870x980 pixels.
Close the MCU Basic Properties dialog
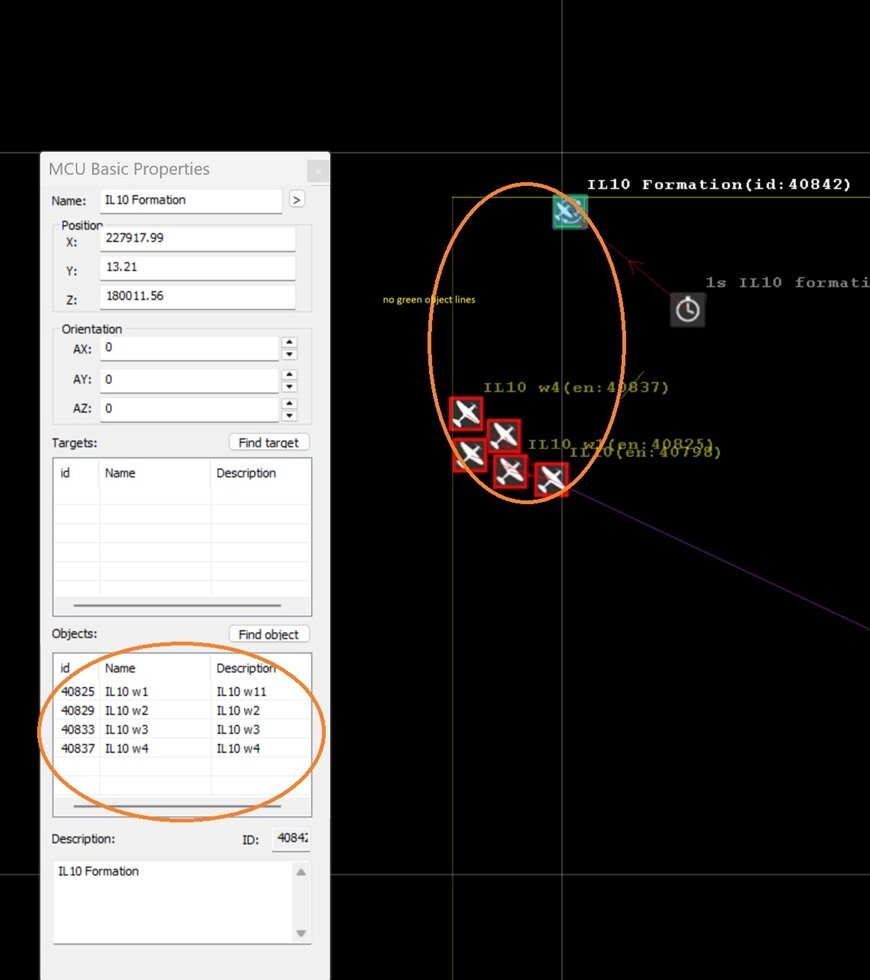click(x=318, y=171)
